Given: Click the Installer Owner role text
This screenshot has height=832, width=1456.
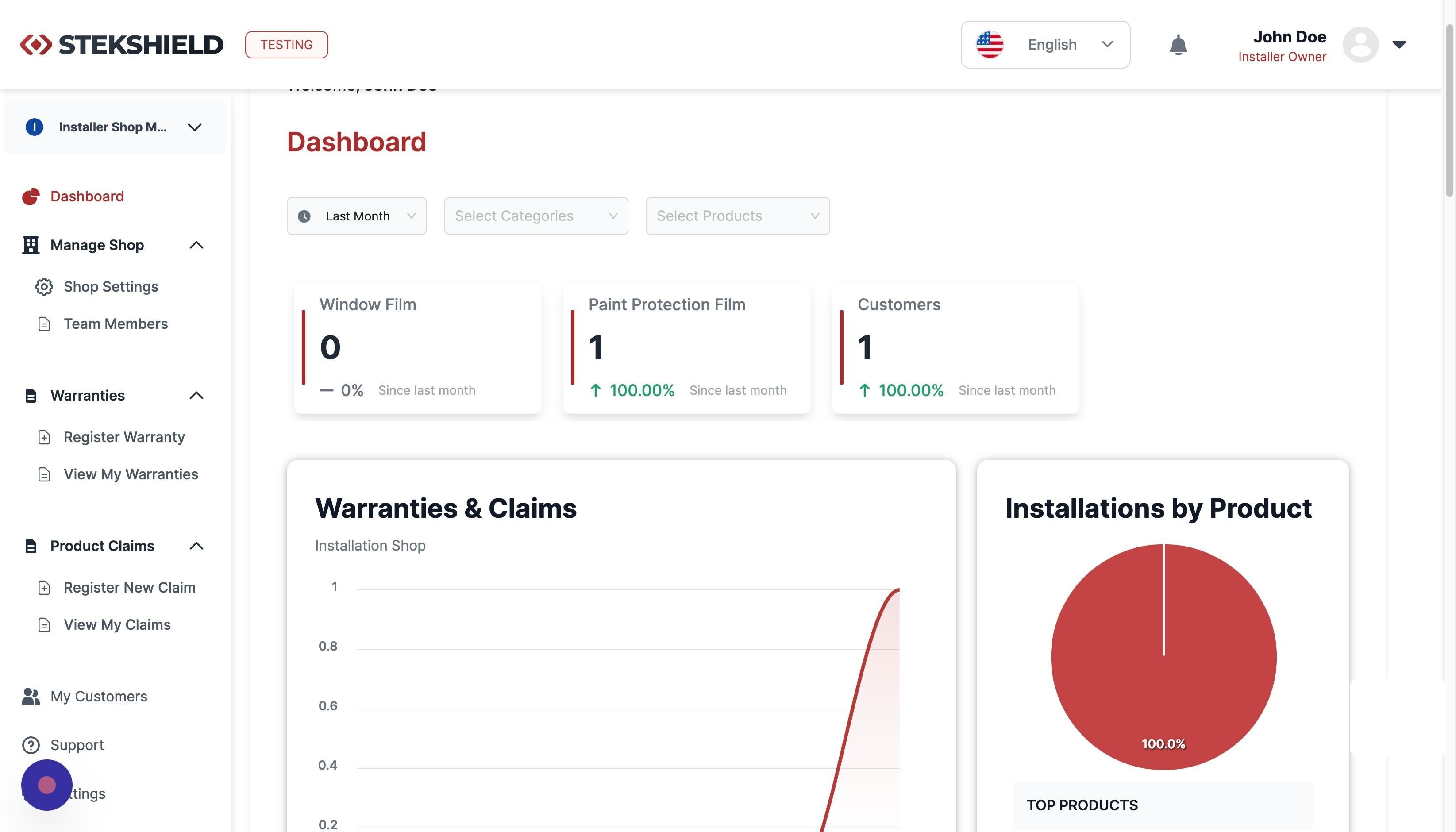Looking at the screenshot, I should point(1282,57).
